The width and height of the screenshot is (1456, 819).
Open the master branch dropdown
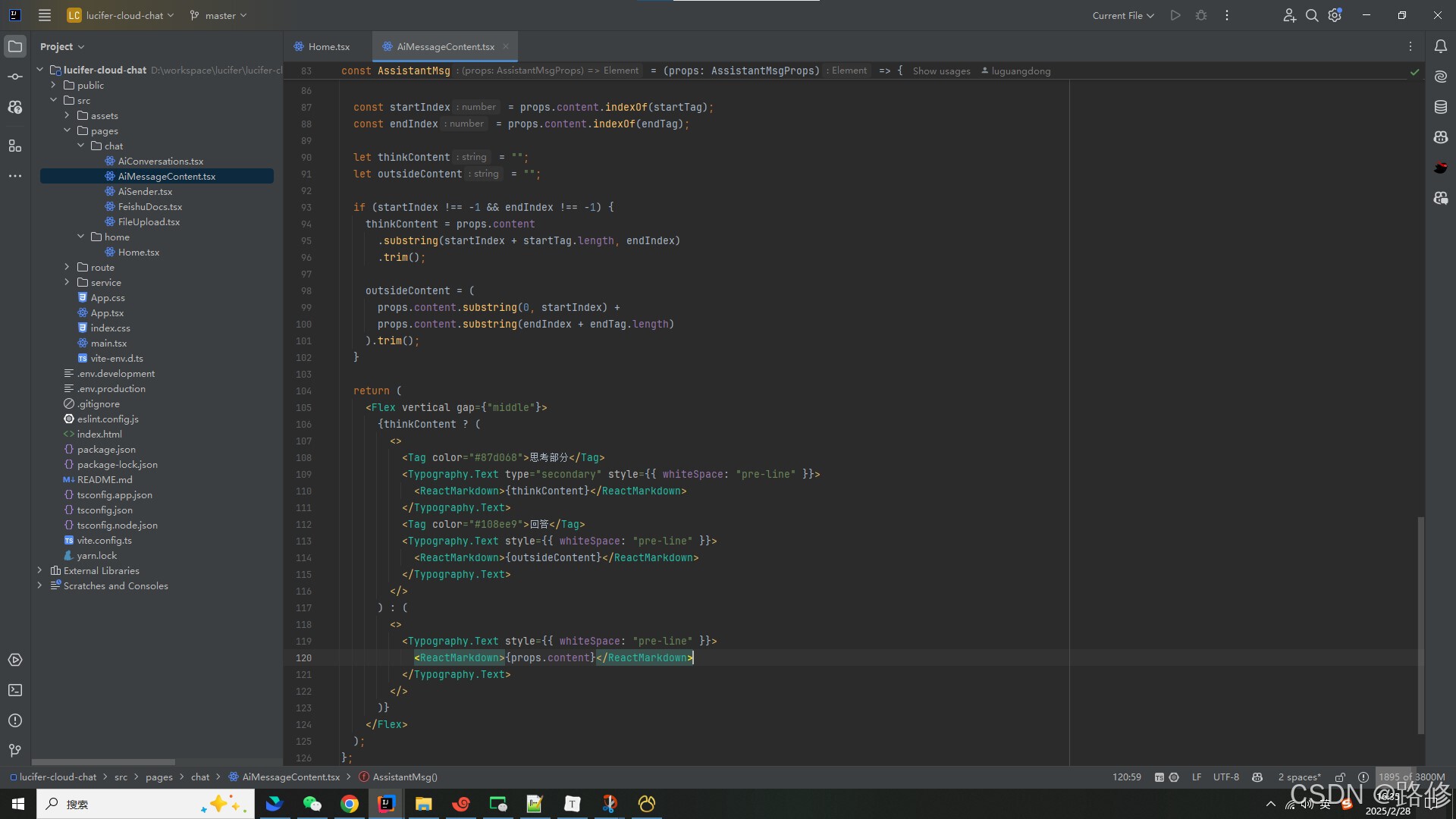[218, 15]
